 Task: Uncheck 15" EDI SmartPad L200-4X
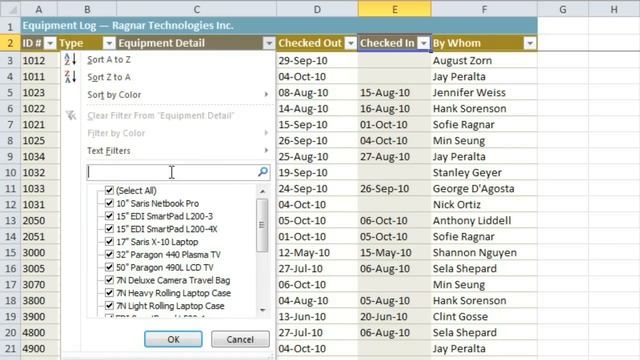click(109, 229)
